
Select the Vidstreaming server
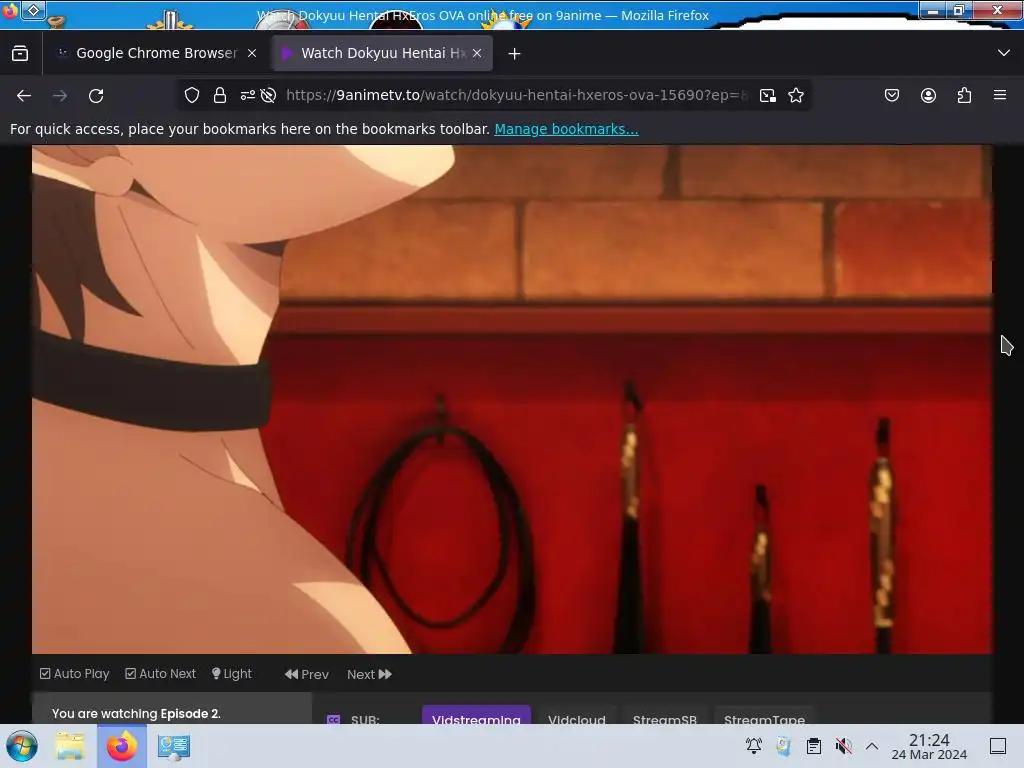tap(476, 715)
